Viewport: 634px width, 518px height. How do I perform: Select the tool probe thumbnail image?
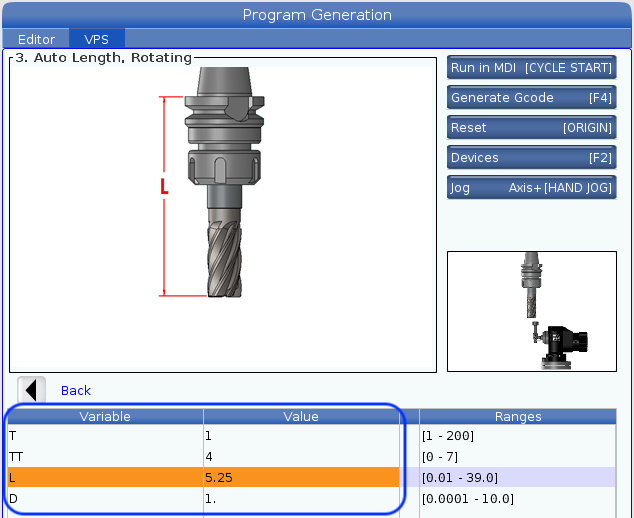click(532, 310)
